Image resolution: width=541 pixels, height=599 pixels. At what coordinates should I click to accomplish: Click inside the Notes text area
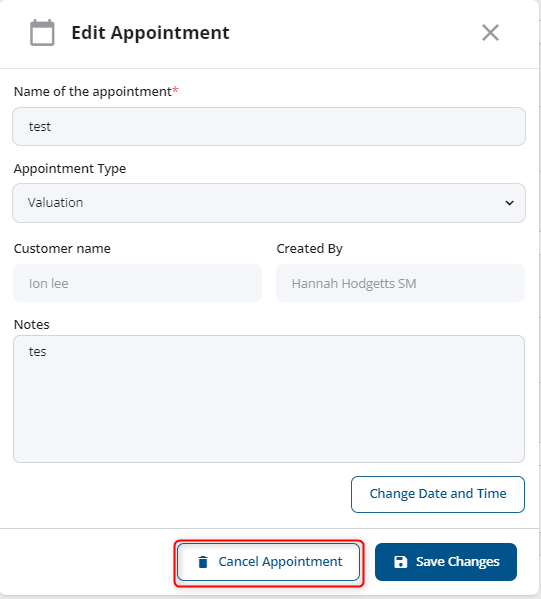pyautogui.click(x=269, y=399)
